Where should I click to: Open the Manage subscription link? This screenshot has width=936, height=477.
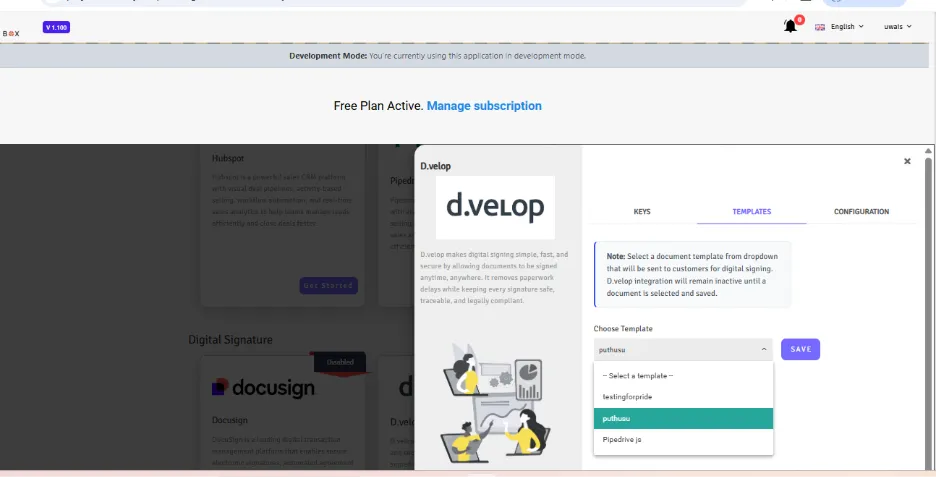click(x=484, y=106)
